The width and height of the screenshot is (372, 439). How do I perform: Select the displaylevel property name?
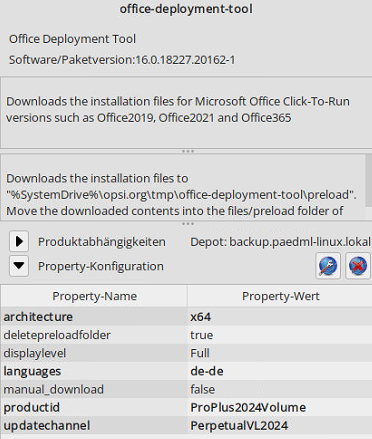[94, 353]
